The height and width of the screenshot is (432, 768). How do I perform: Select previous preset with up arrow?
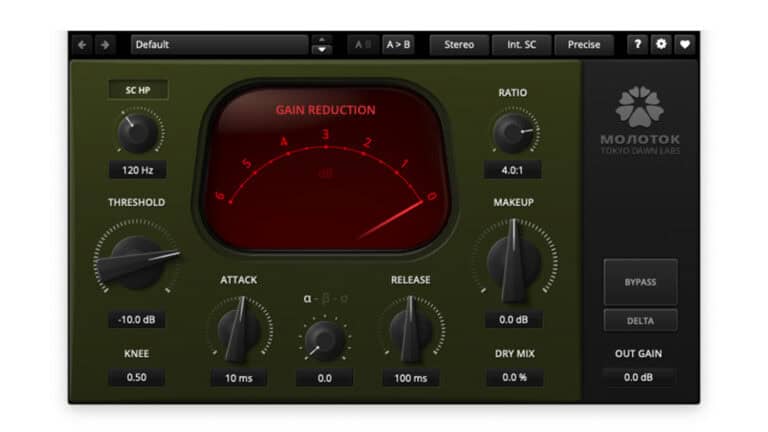[x=322, y=40]
